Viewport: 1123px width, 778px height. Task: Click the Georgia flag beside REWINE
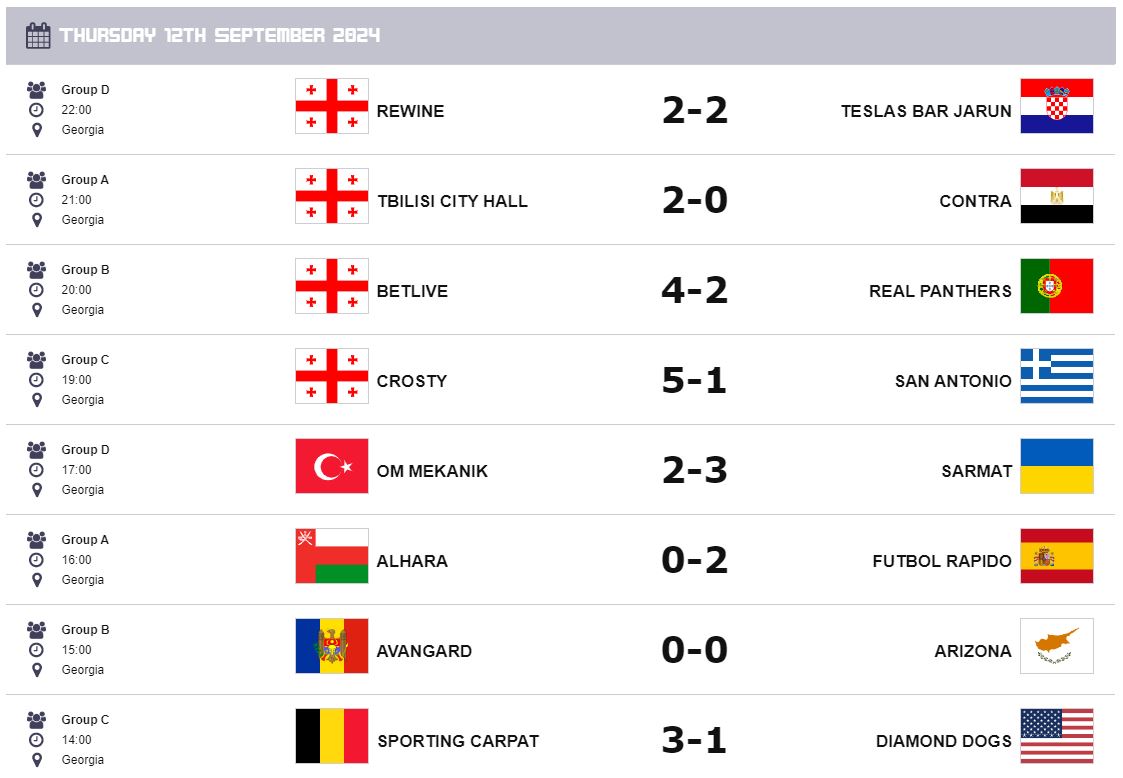click(331, 106)
